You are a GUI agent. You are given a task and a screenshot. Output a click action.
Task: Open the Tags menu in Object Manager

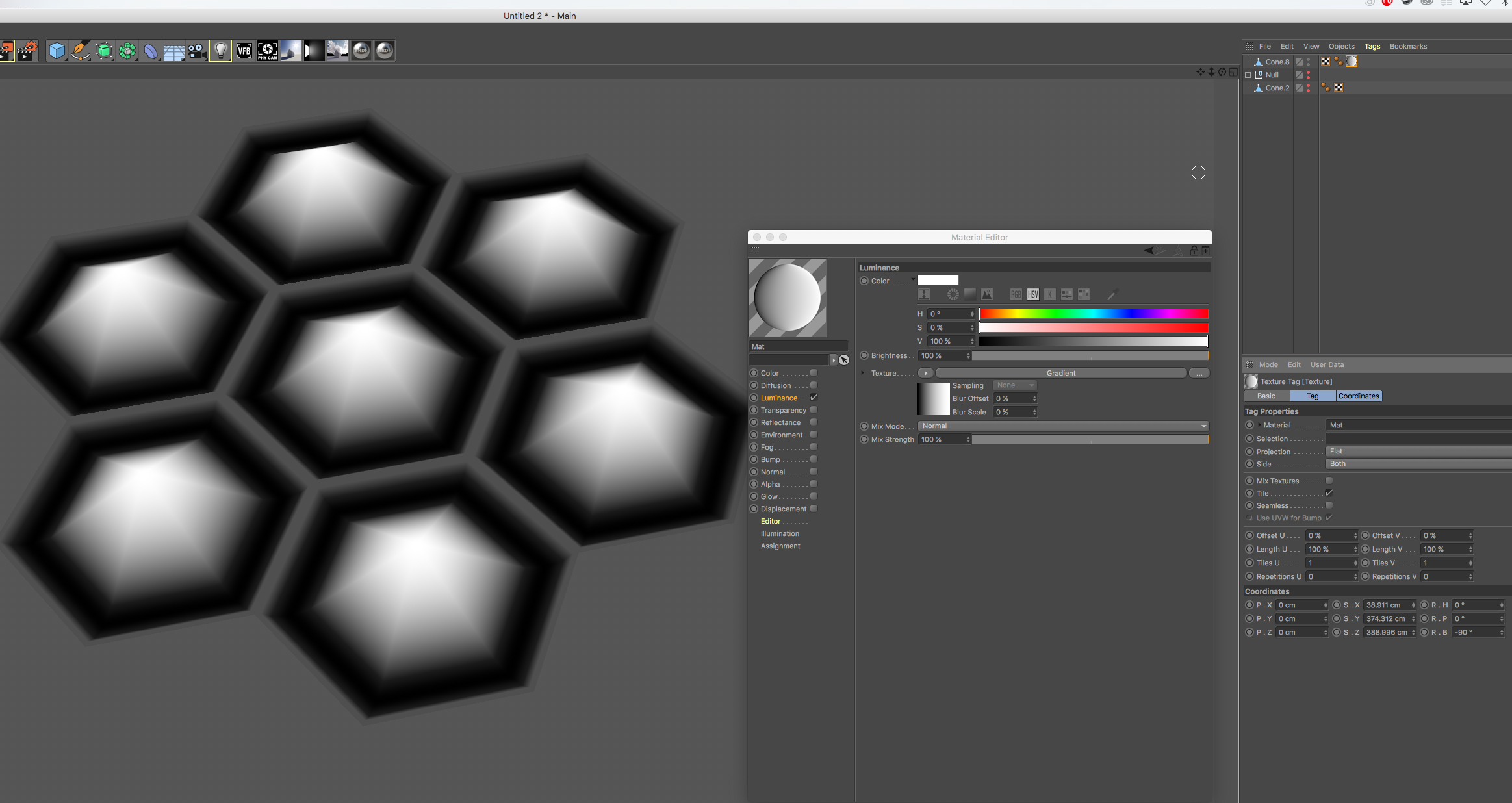(1372, 46)
